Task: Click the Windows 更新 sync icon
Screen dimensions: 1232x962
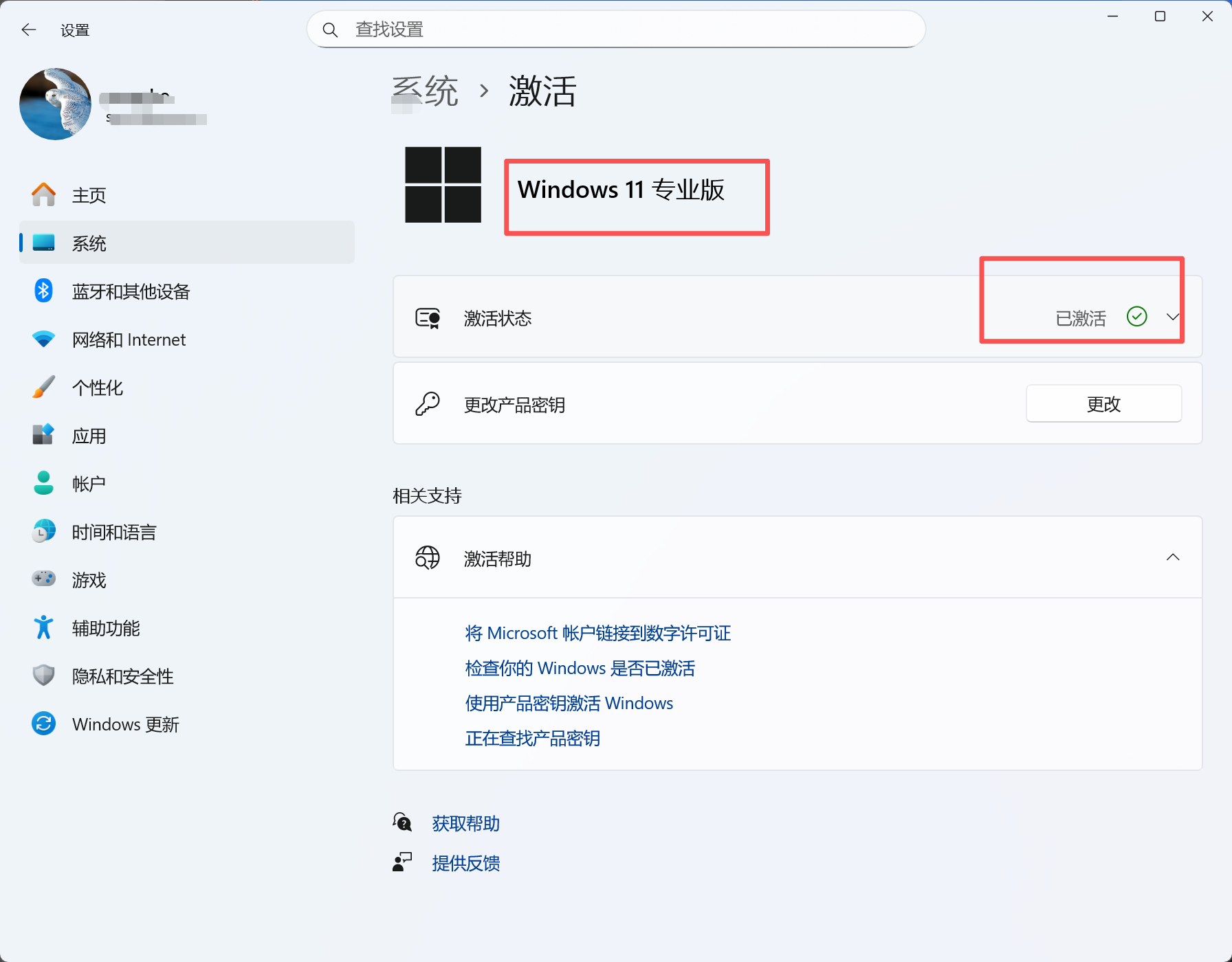Action: pyautogui.click(x=43, y=724)
